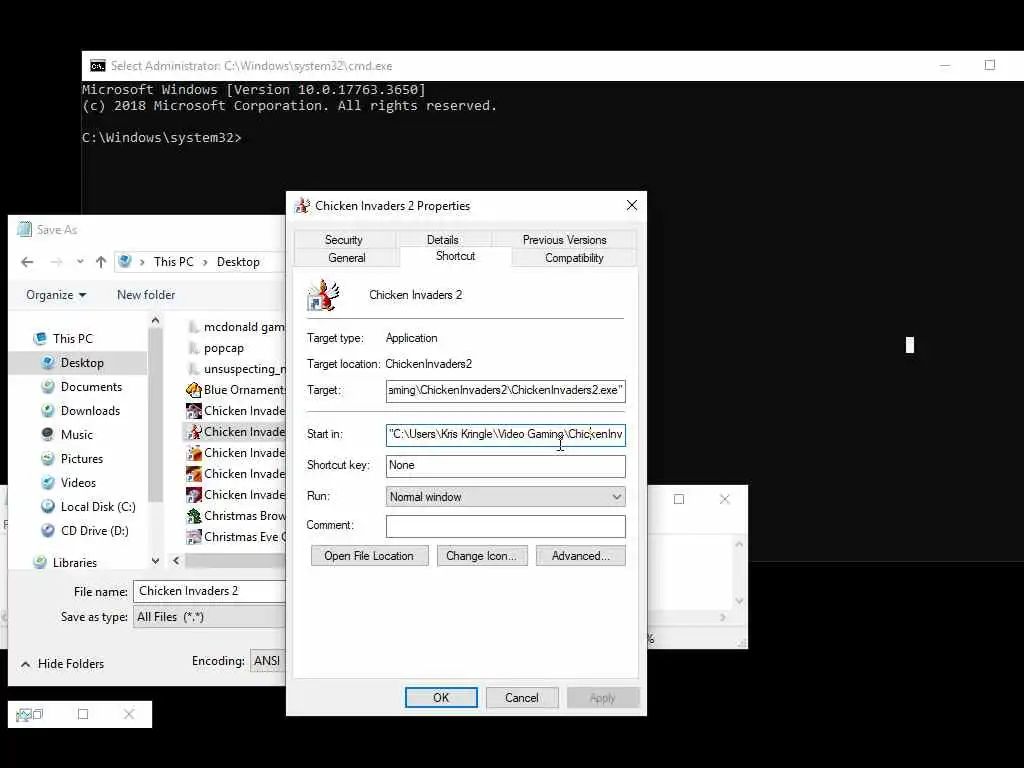
Task: Select This PC in the navigation tree
Action: click(72, 339)
